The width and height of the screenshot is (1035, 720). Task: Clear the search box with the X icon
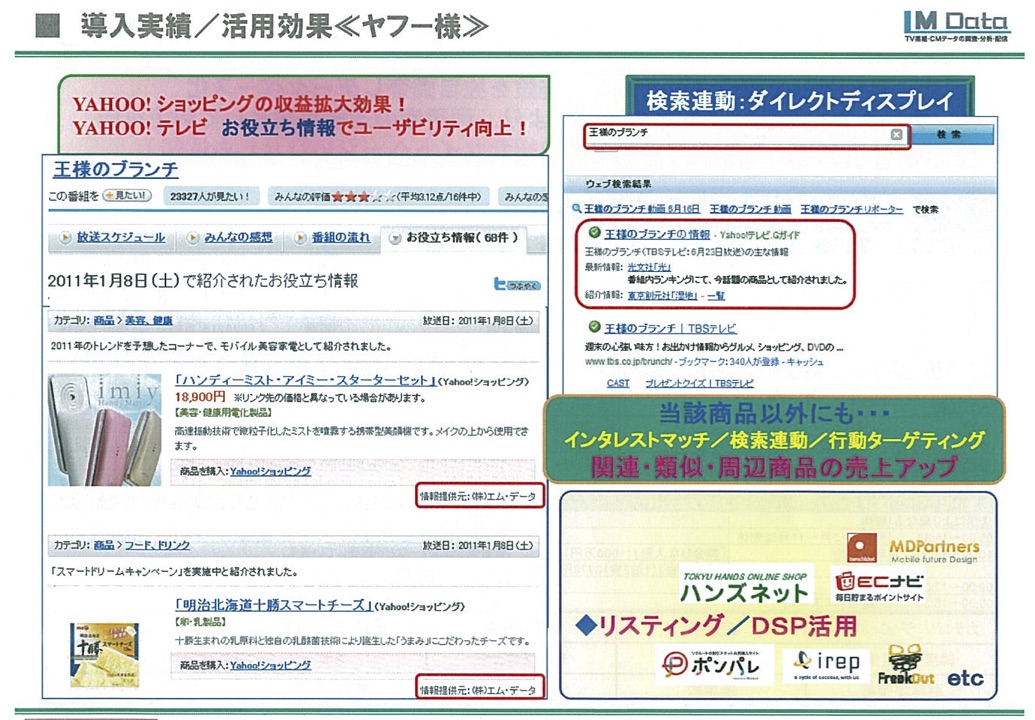(896, 135)
